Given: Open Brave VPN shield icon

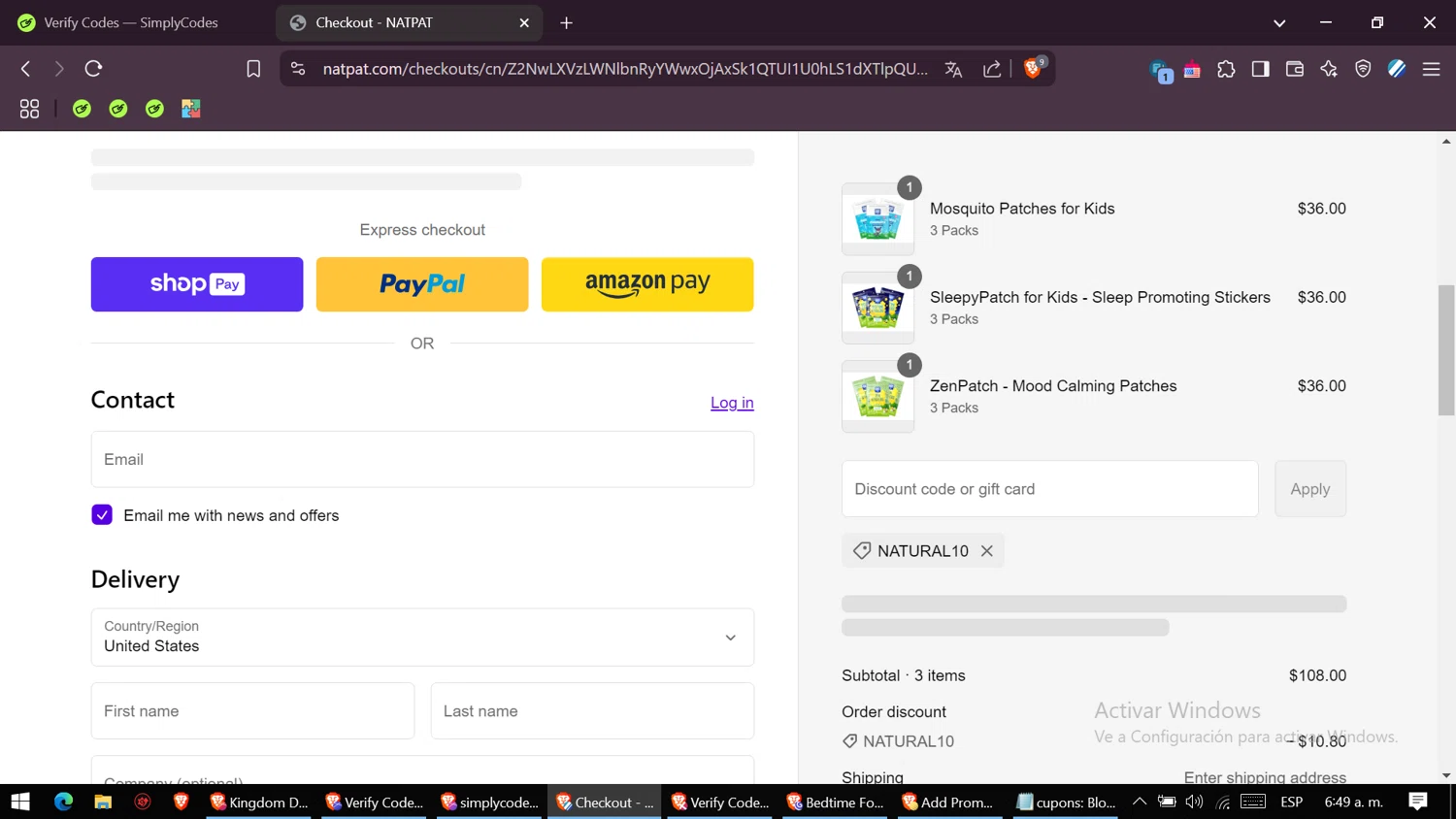Looking at the screenshot, I should tap(1363, 69).
